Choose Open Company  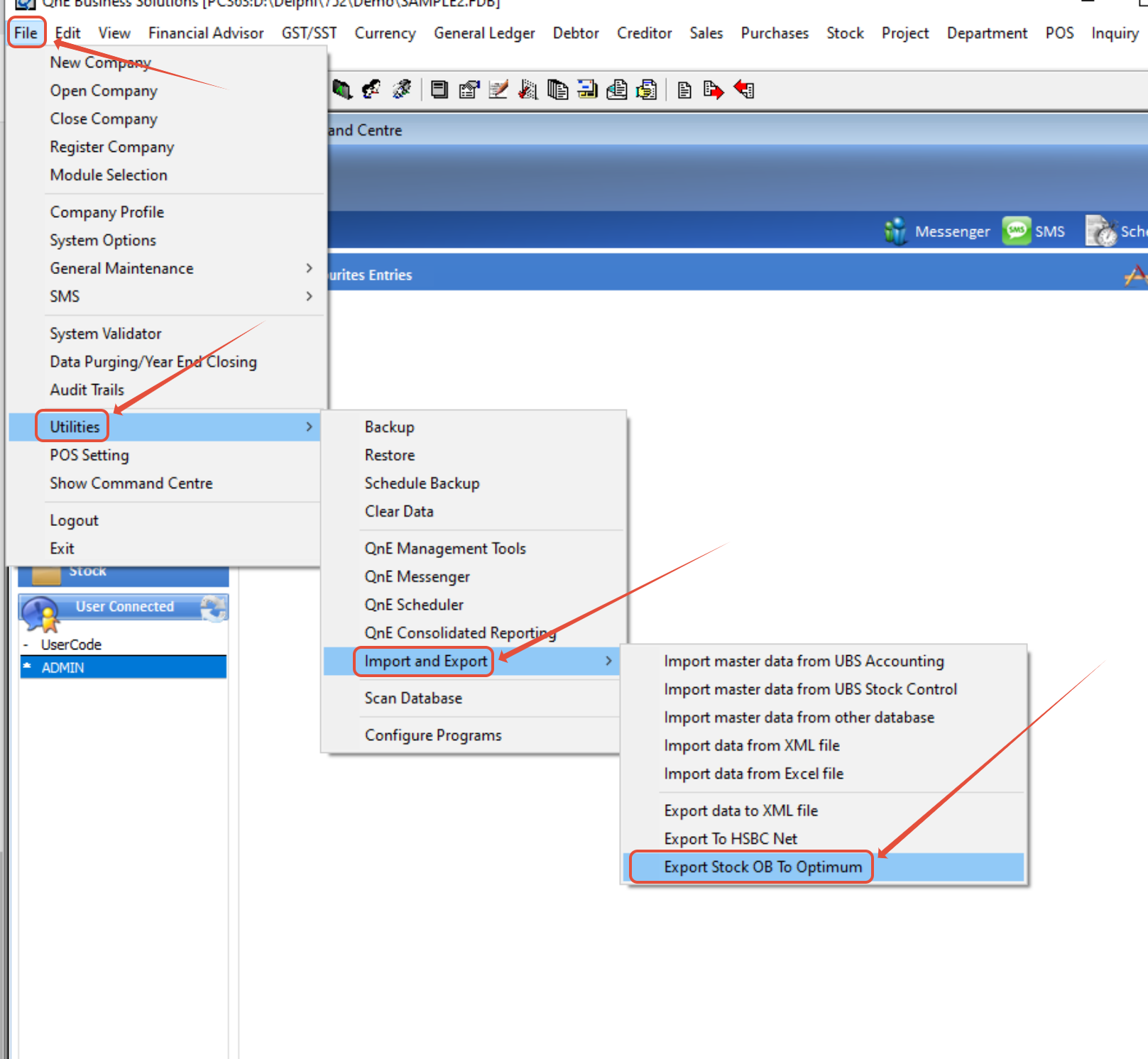coord(104,91)
